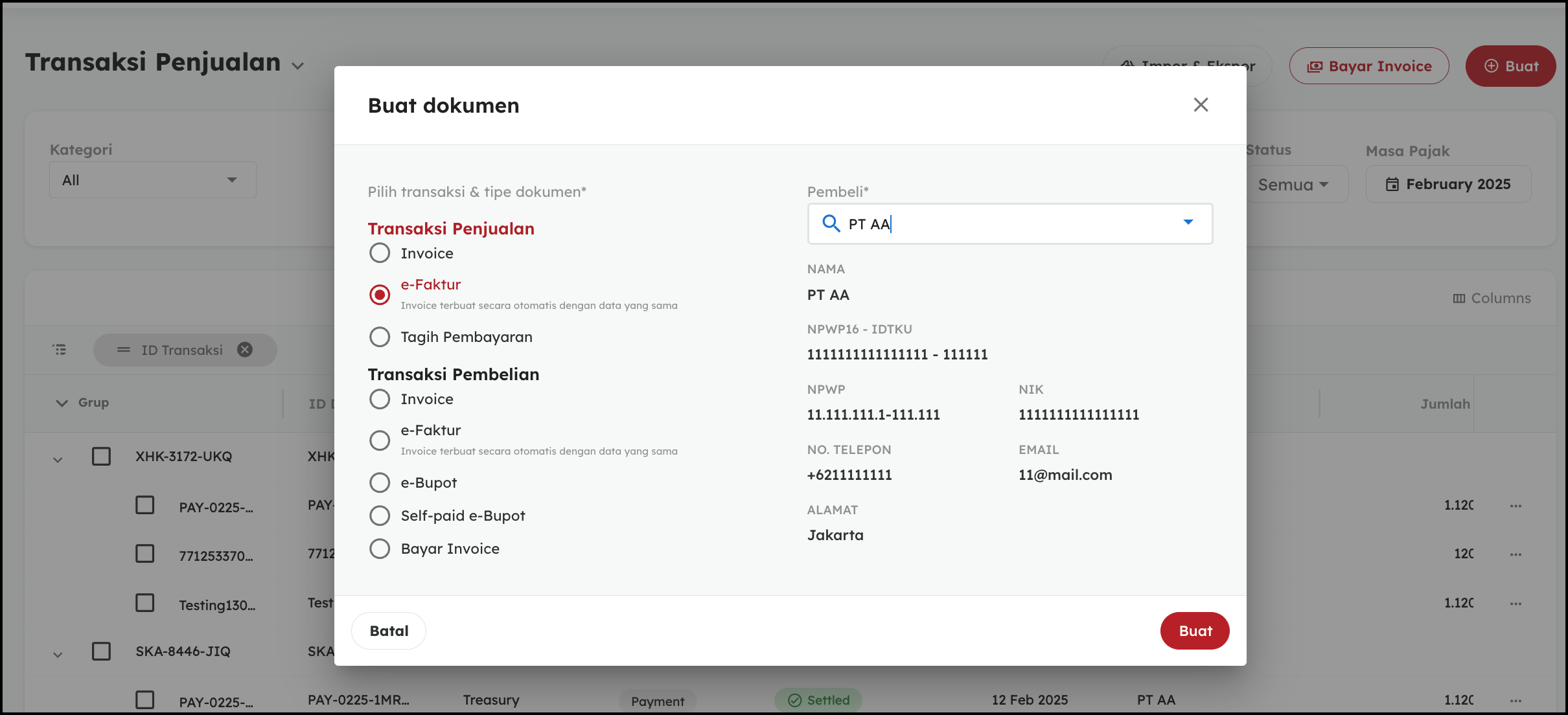Viewport: 1568px width, 715px height.
Task: Open the three-dot menu on first PAY-0225 row
Action: pos(1516,506)
